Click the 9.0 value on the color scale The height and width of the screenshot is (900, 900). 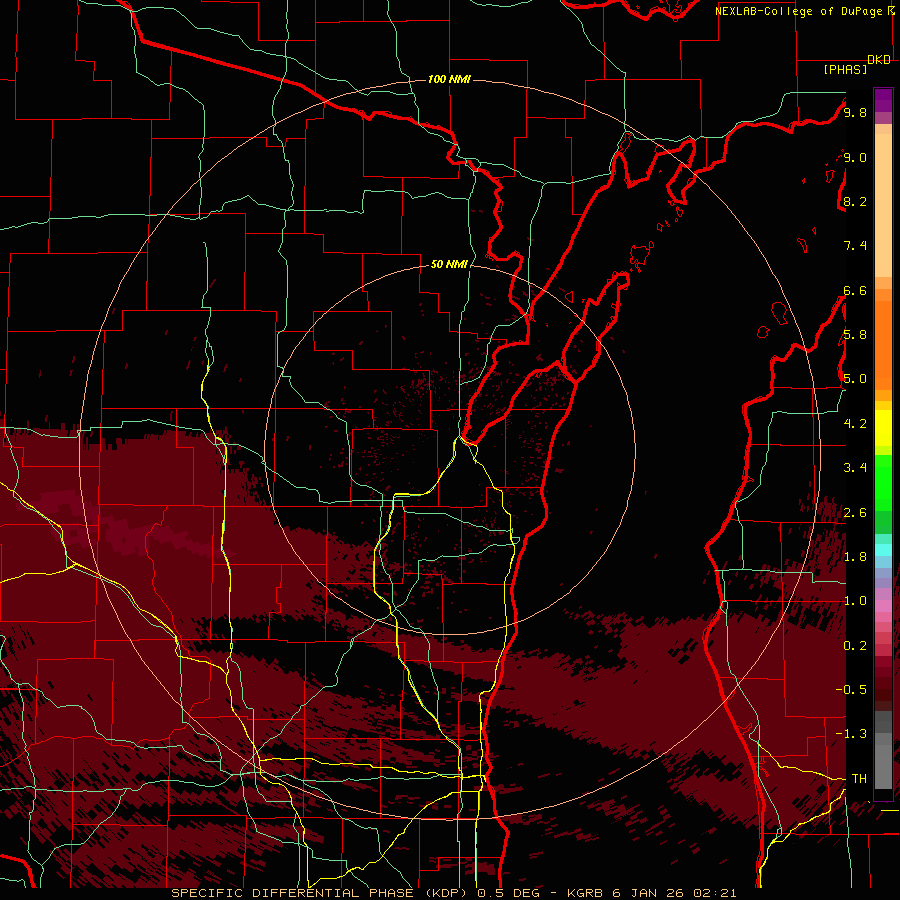855,157
